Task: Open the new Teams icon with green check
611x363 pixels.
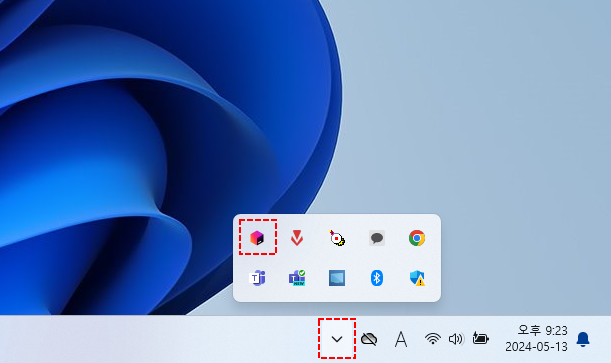Action: coord(297,278)
